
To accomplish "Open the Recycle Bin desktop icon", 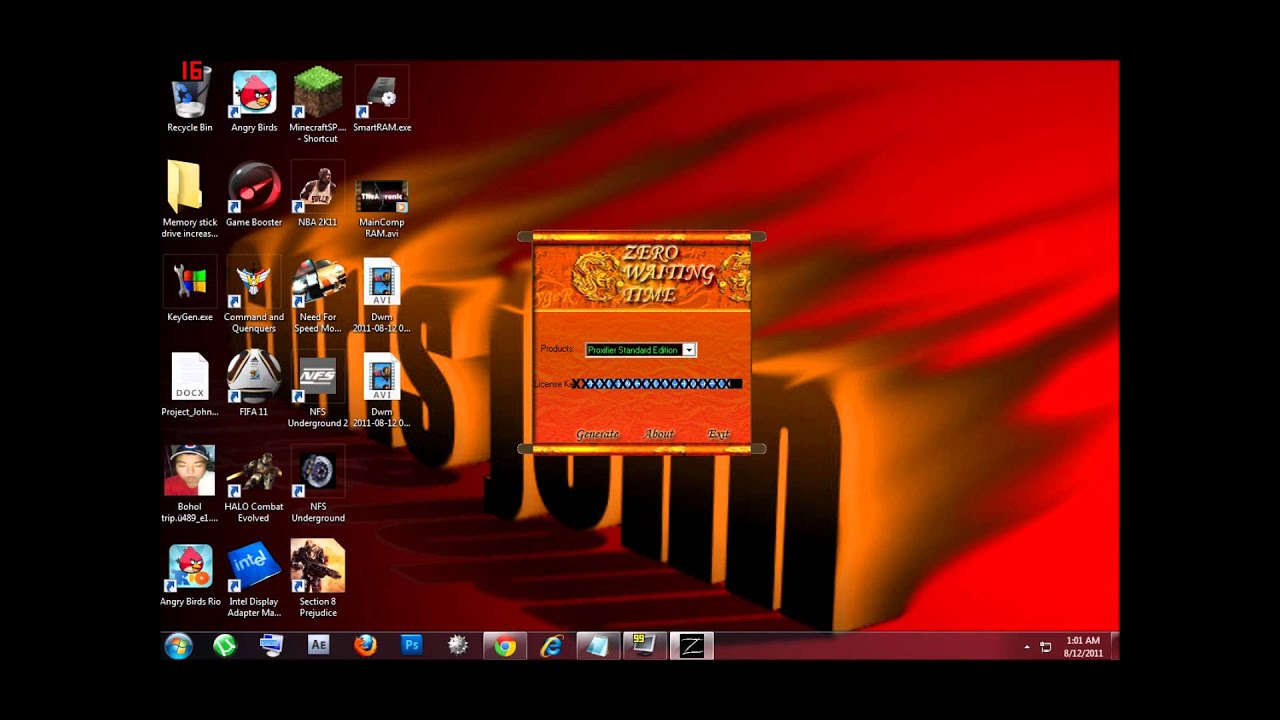I will click(x=189, y=98).
